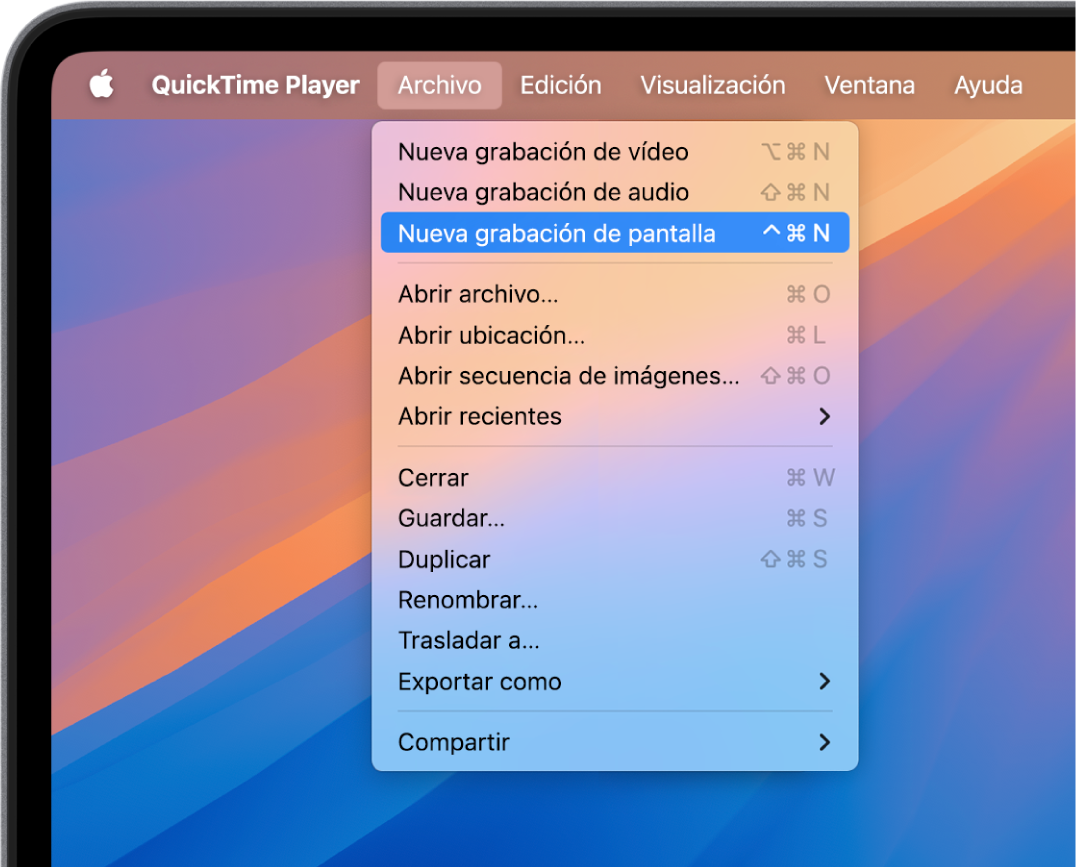The image size is (1077, 867).
Task: Select Abrir secuencia de imágenes…
Action: pos(615,376)
